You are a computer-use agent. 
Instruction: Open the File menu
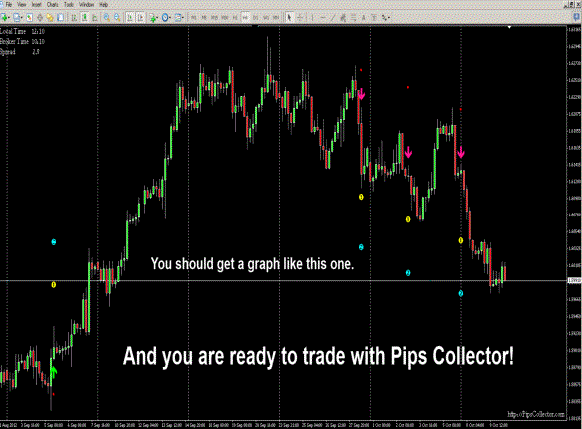[x=8, y=5]
